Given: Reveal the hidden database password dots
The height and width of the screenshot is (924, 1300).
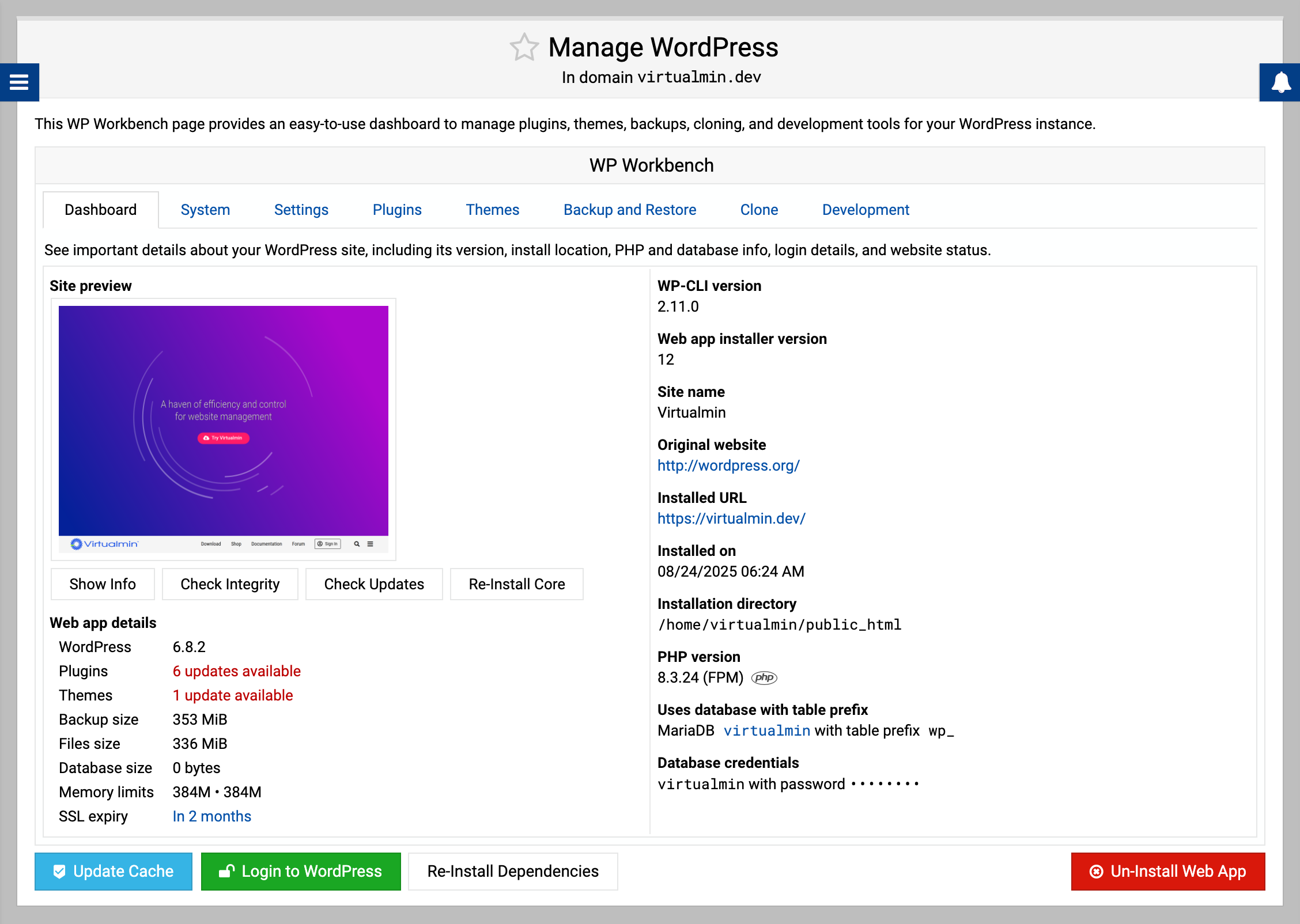Looking at the screenshot, I should (885, 784).
